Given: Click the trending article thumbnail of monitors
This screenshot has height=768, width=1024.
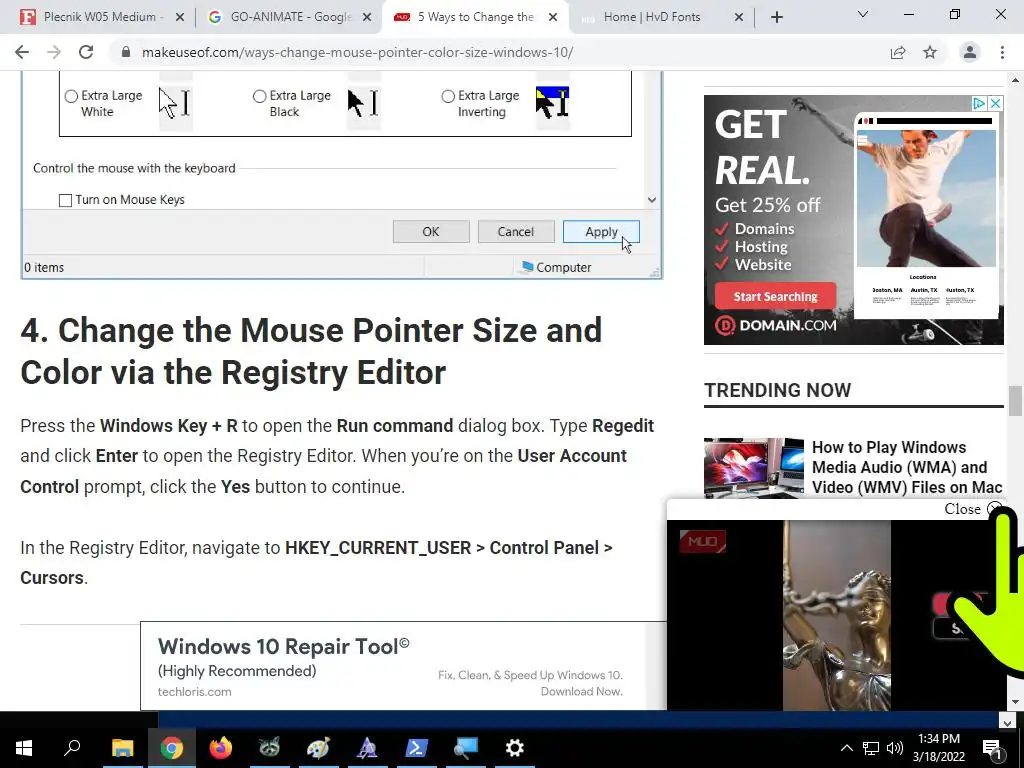Looking at the screenshot, I should [754, 468].
